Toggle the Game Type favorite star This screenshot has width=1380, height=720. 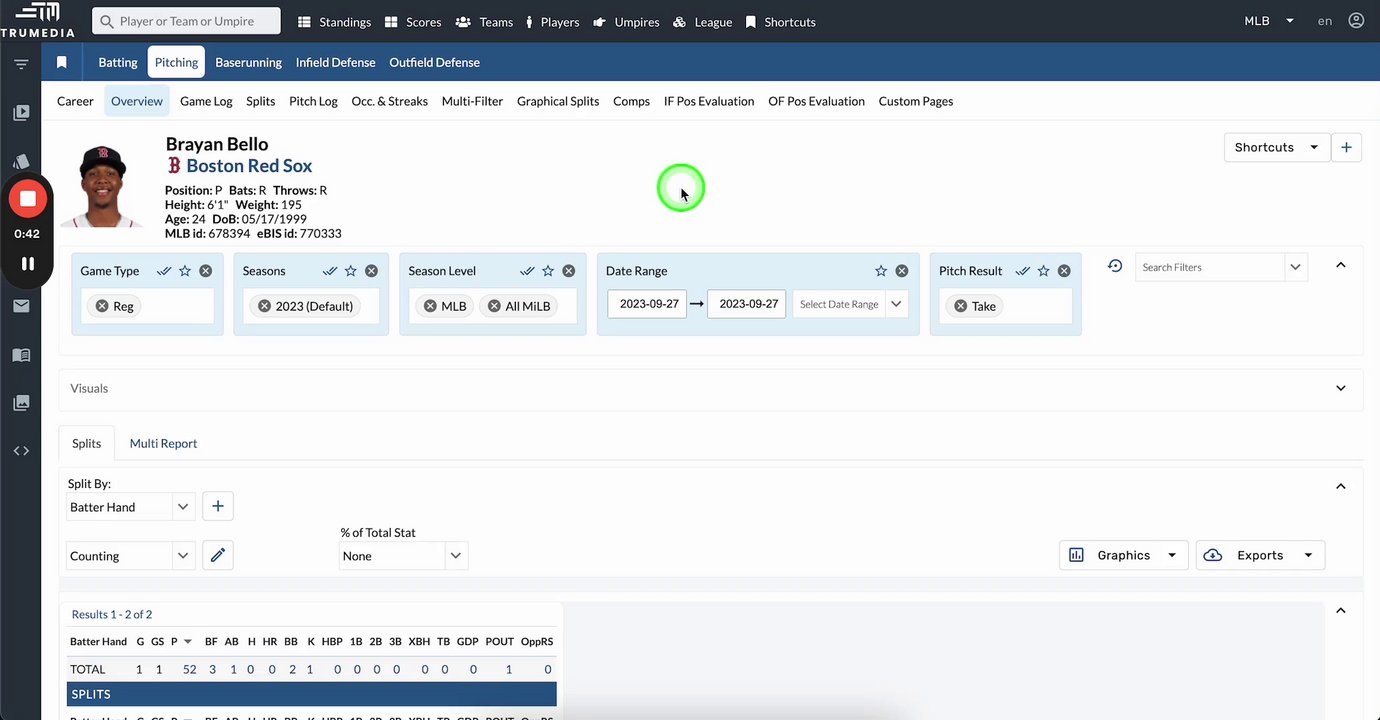tap(185, 271)
